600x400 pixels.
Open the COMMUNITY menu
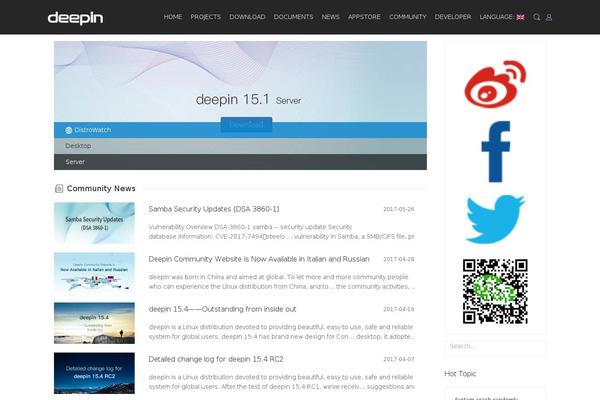coord(408,17)
